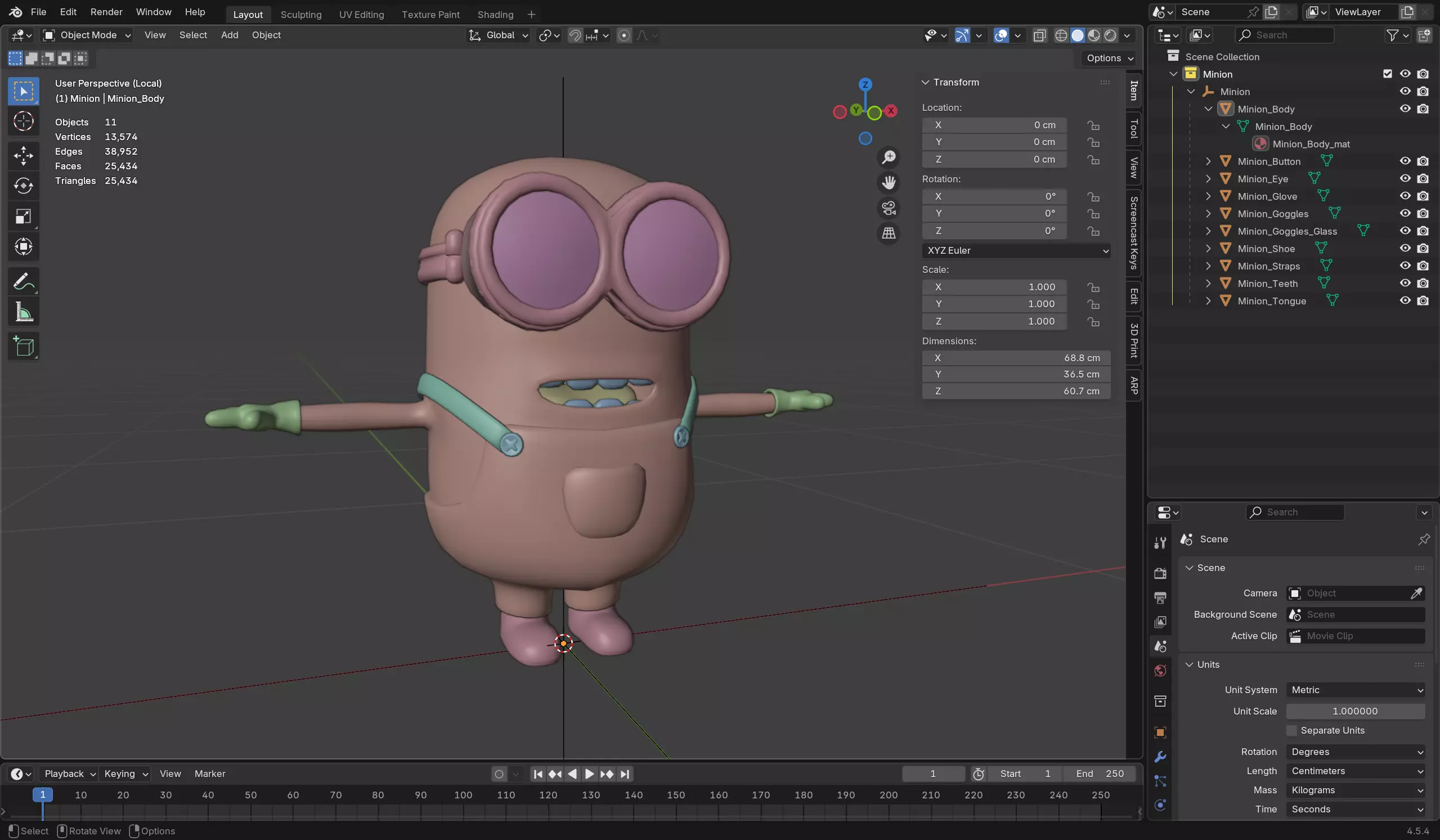Open the Tool properties tab
This screenshot has height=840, width=1440.
(x=1160, y=543)
